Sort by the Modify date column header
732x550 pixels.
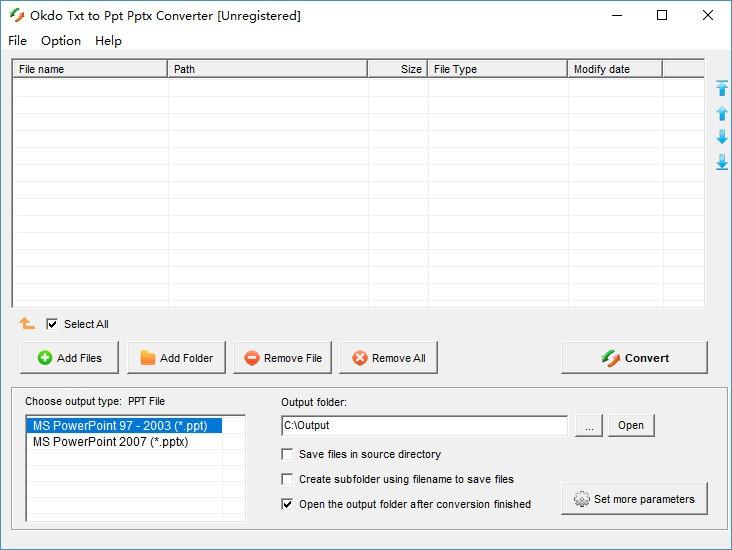(615, 69)
